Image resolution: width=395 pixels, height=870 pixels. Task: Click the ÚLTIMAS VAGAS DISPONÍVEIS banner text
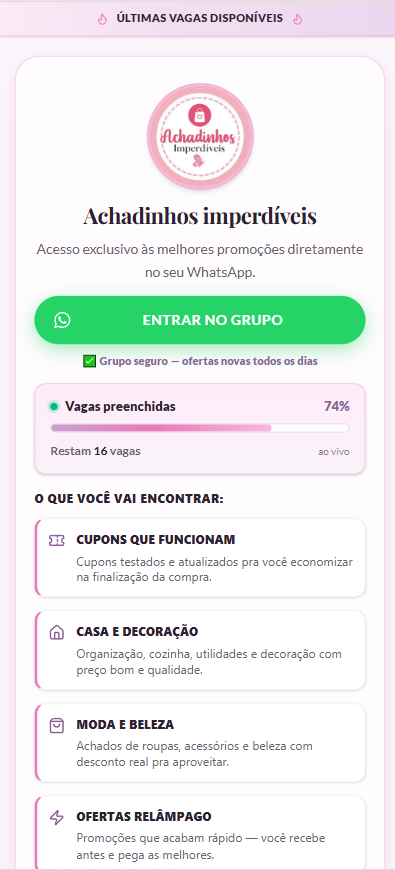coord(200,18)
